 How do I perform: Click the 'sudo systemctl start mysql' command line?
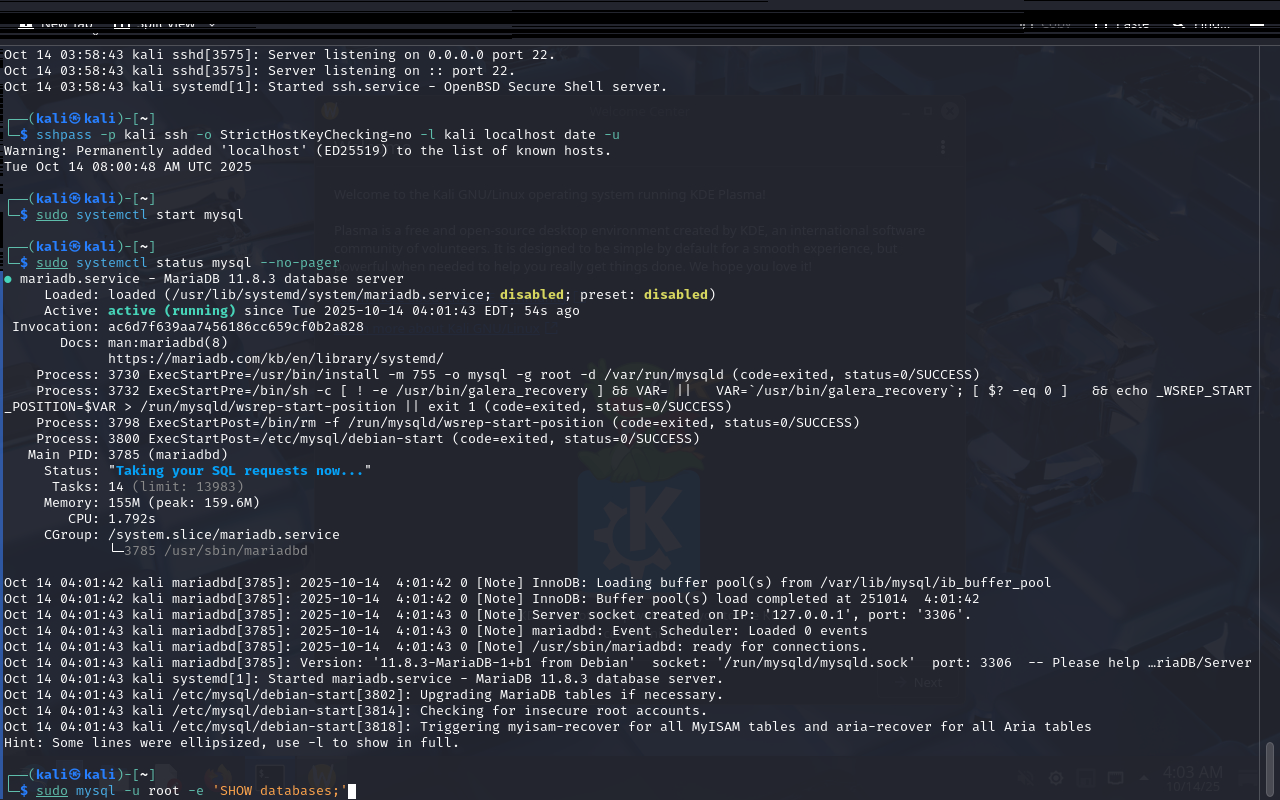(139, 215)
